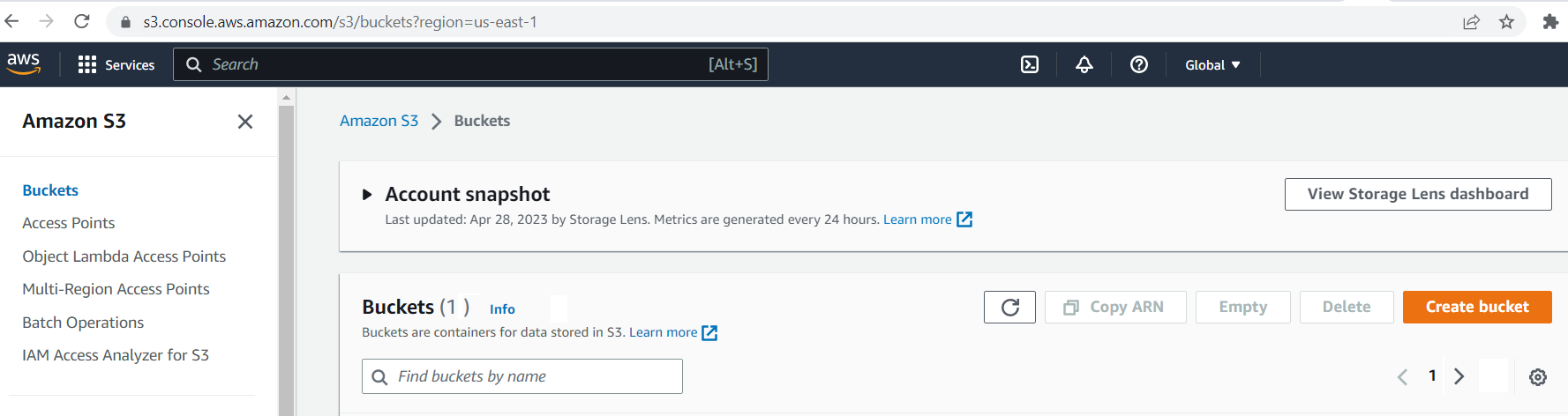Open the Global region dropdown

(1212, 64)
